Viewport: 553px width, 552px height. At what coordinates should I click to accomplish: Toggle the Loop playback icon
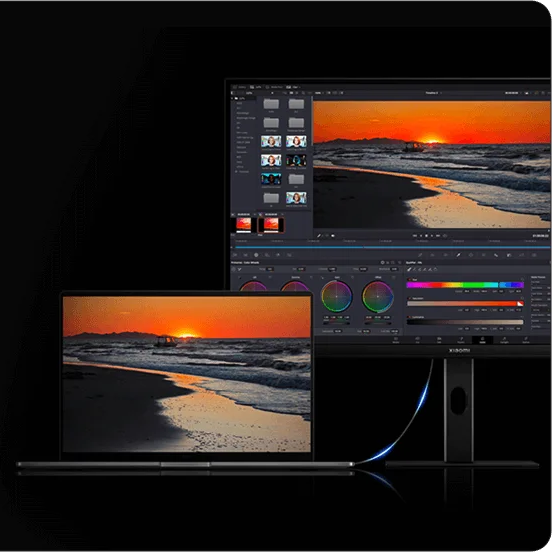[445, 236]
